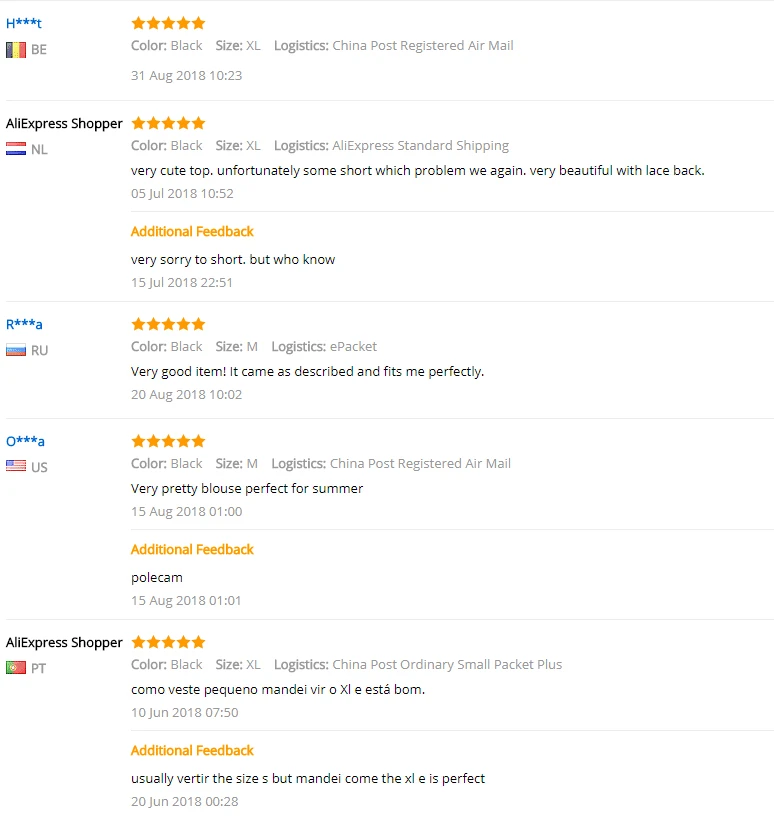The image size is (774, 820).
Task: Click the Belgium flag icon beside BE
Action: [x=16, y=50]
